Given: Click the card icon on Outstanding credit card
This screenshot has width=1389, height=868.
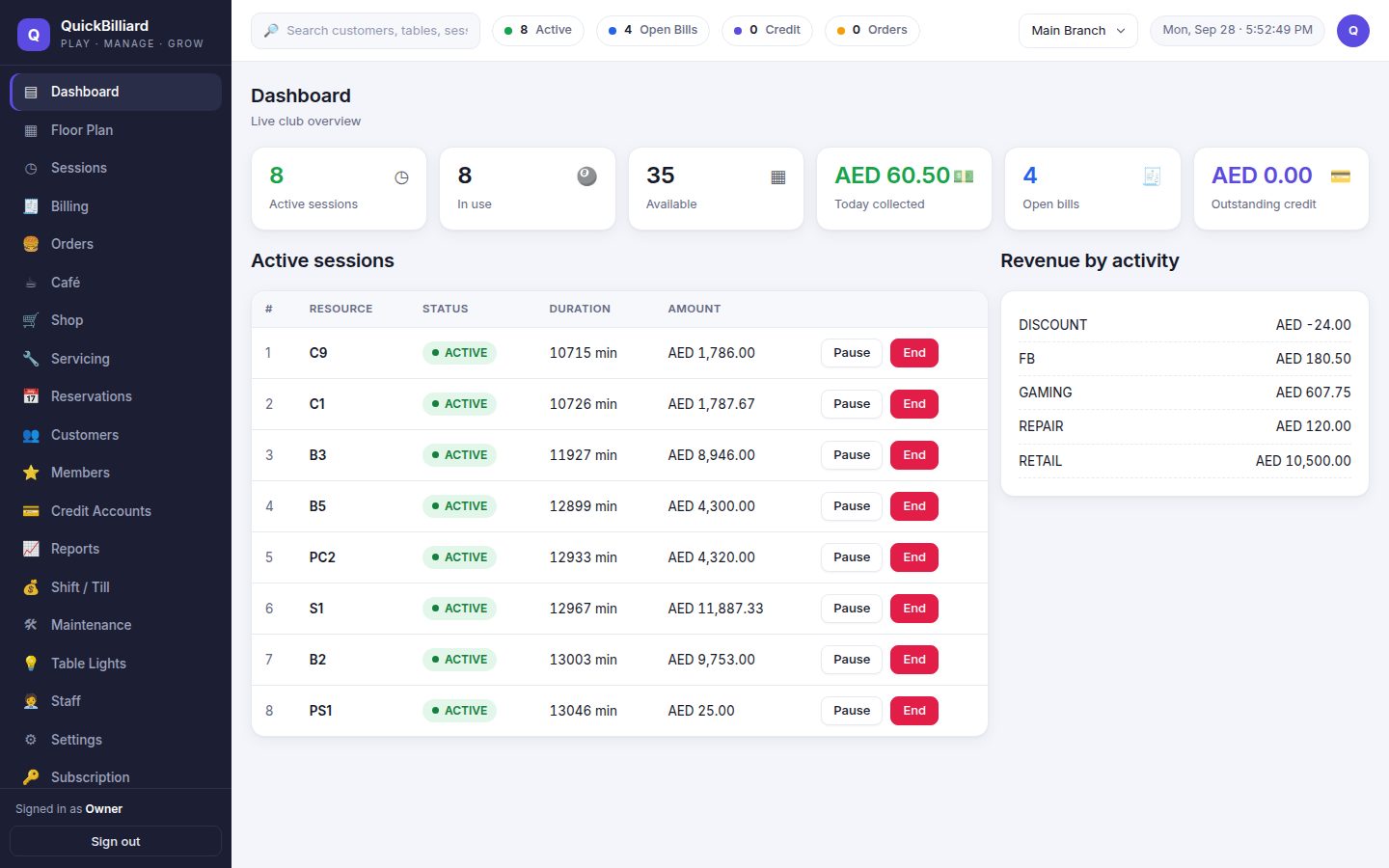Looking at the screenshot, I should click(x=1341, y=176).
